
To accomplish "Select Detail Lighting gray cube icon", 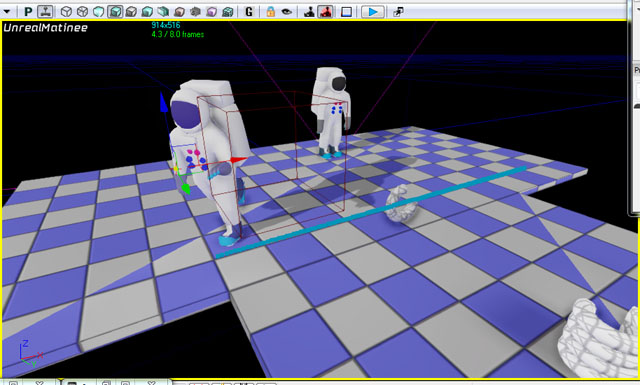I will pos(131,12).
